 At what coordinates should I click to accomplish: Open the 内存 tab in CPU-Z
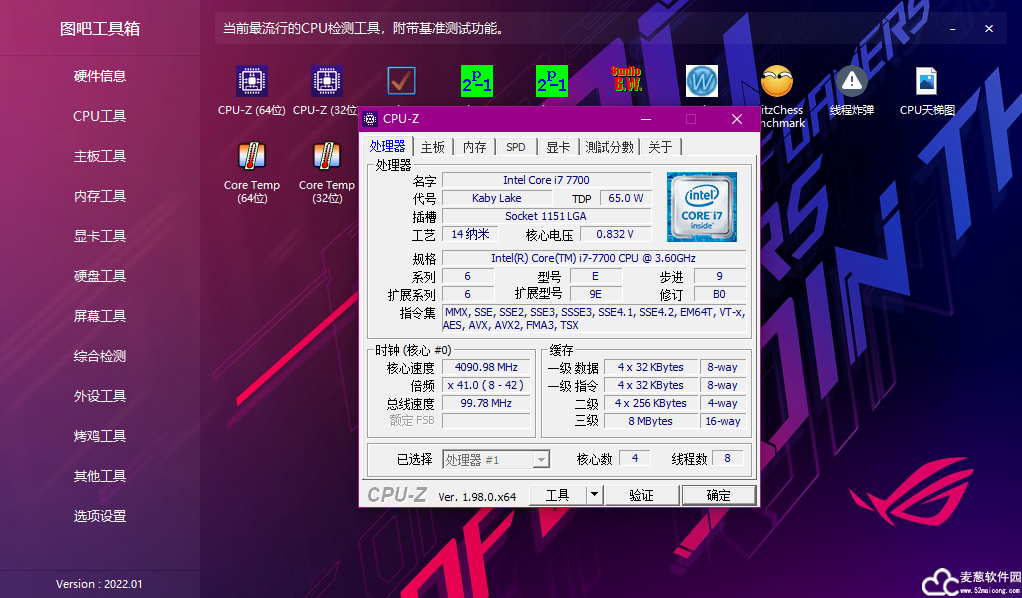pyautogui.click(x=474, y=147)
